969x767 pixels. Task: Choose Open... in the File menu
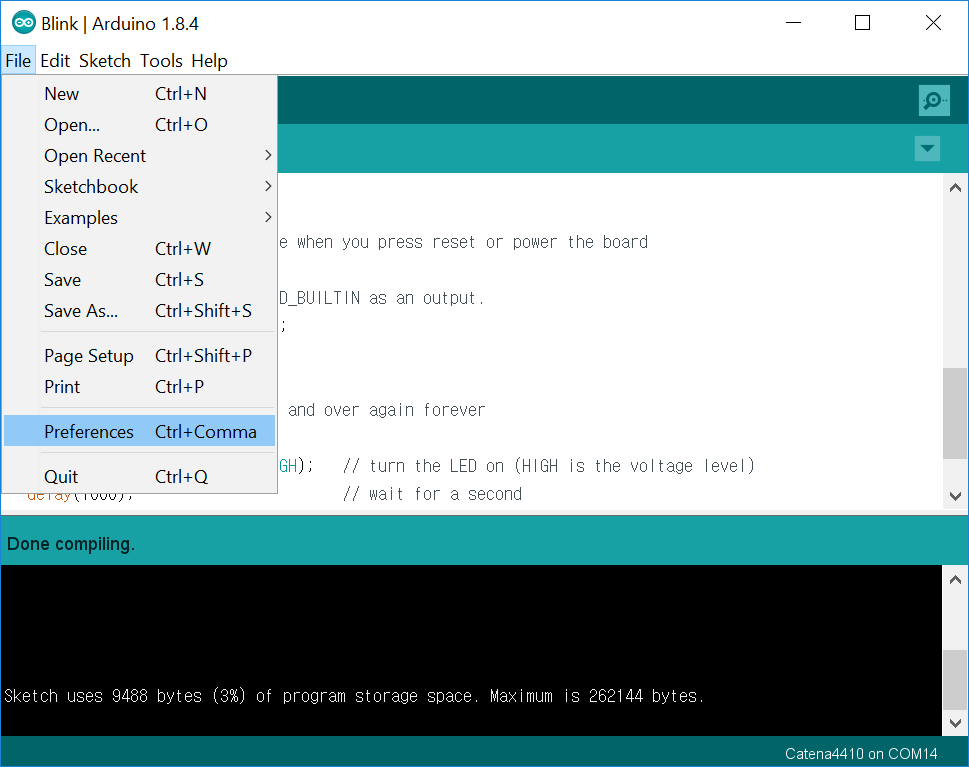[139, 125]
